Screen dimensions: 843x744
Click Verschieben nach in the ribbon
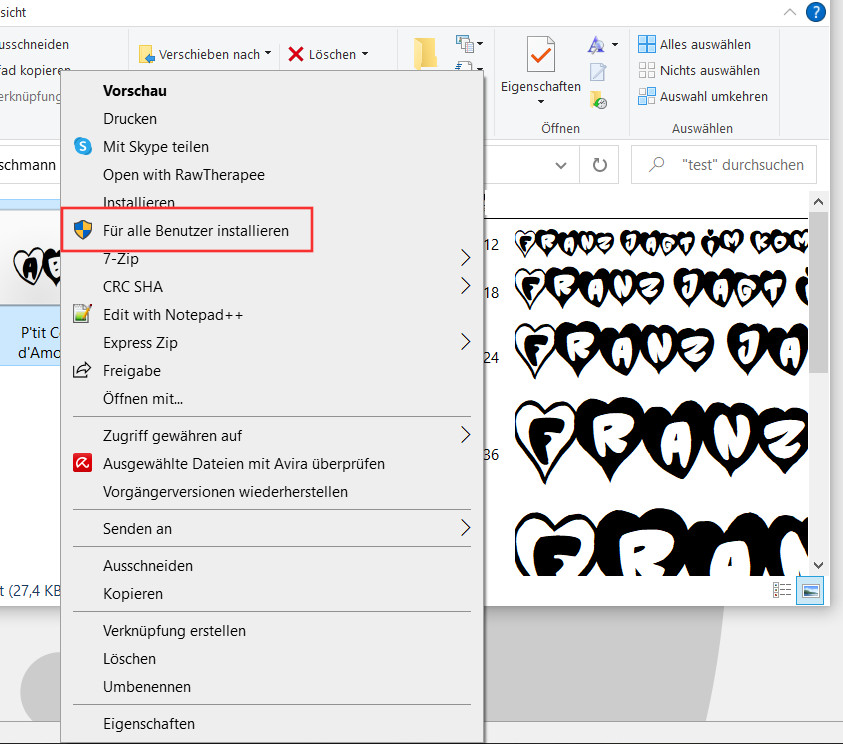point(205,54)
